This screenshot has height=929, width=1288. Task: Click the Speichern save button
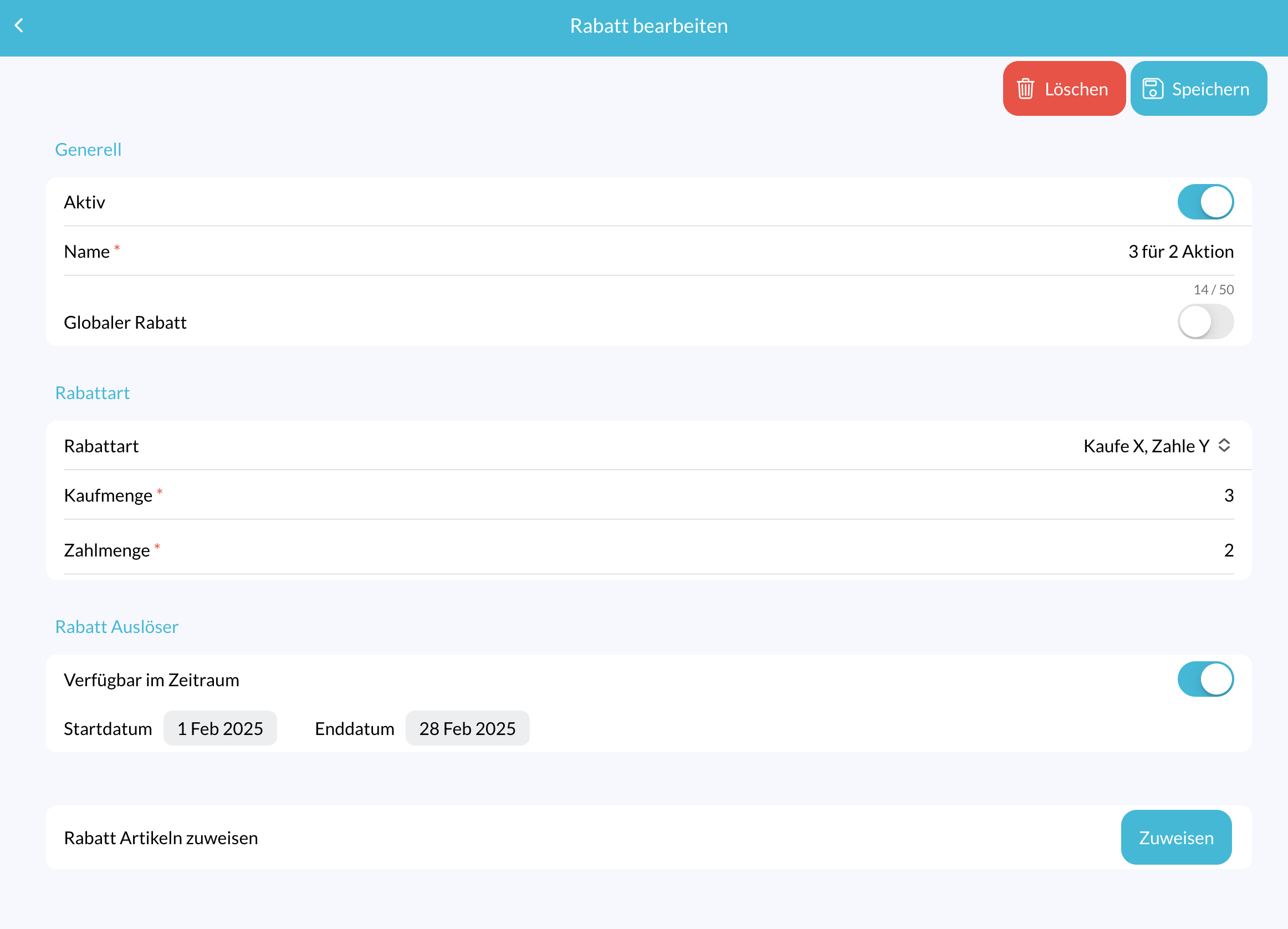(1198, 89)
